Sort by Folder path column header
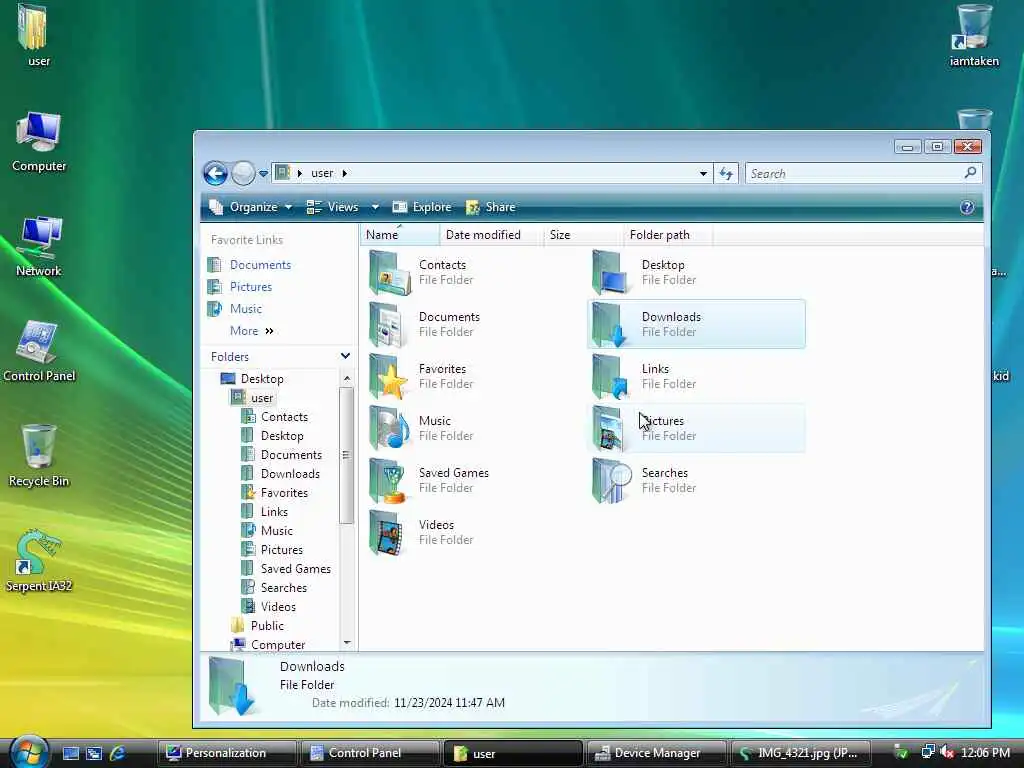 tap(667, 235)
